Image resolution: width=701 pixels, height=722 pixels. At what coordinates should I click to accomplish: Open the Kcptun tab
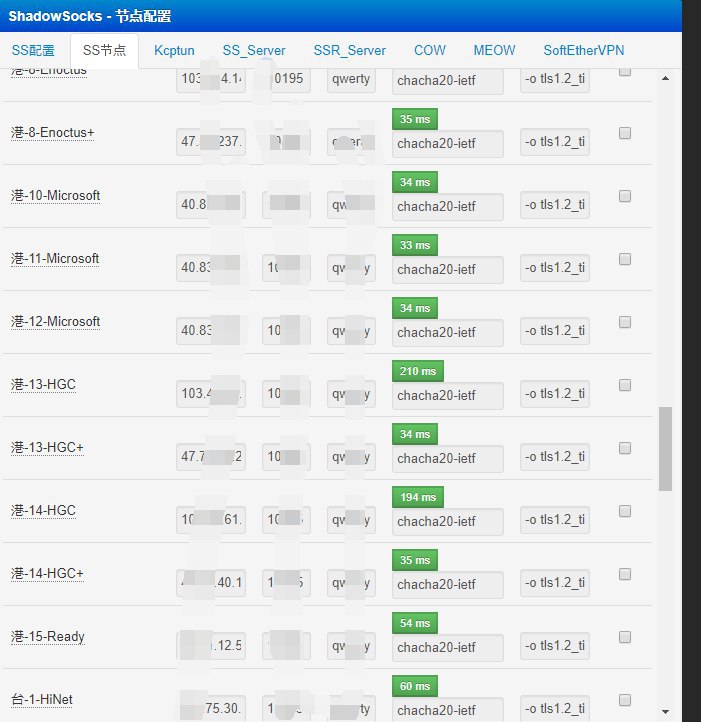click(174, 50)
